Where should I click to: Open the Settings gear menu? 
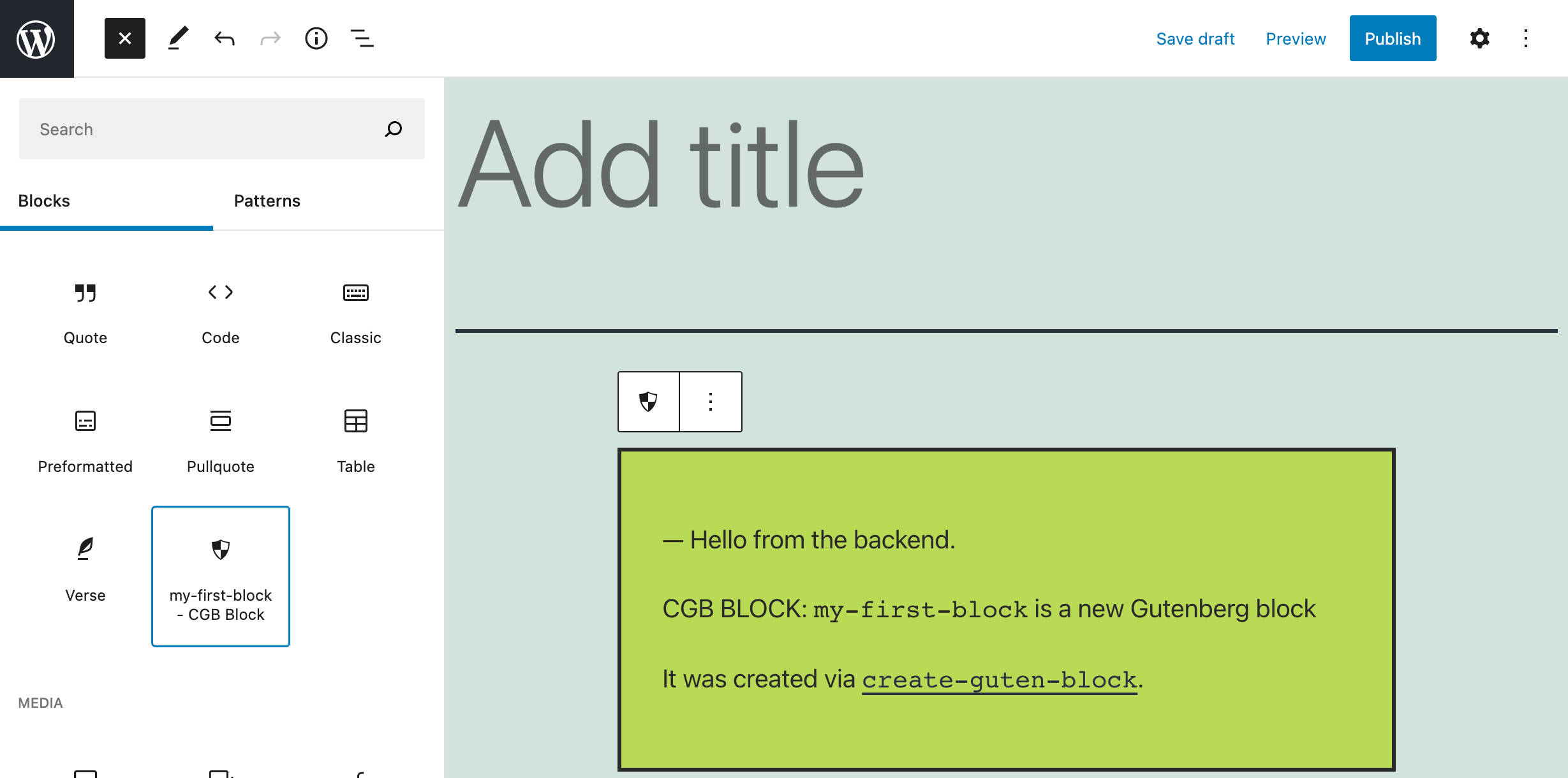[x=1479, y=38]
